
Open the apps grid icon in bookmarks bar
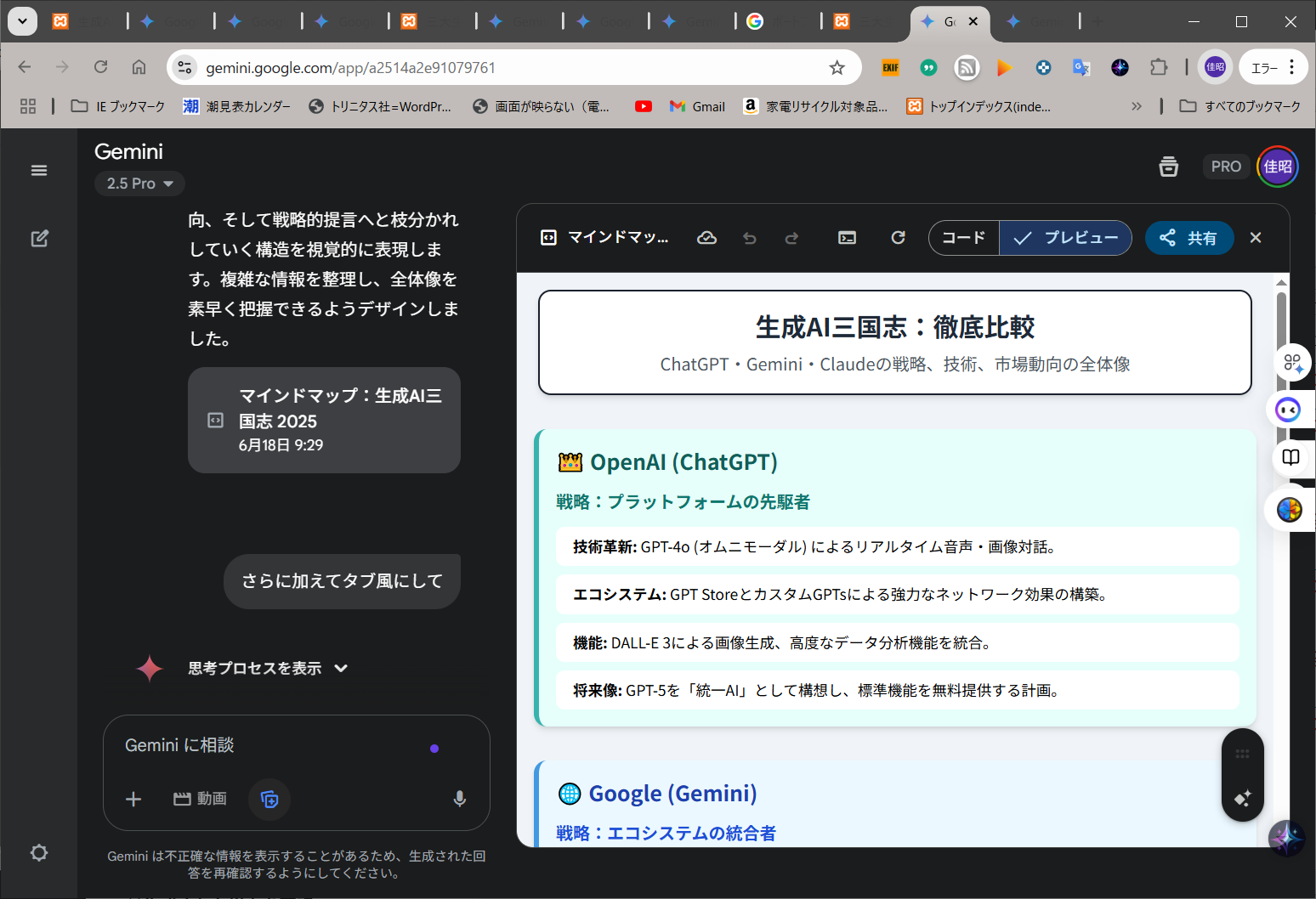pos(28,106)
